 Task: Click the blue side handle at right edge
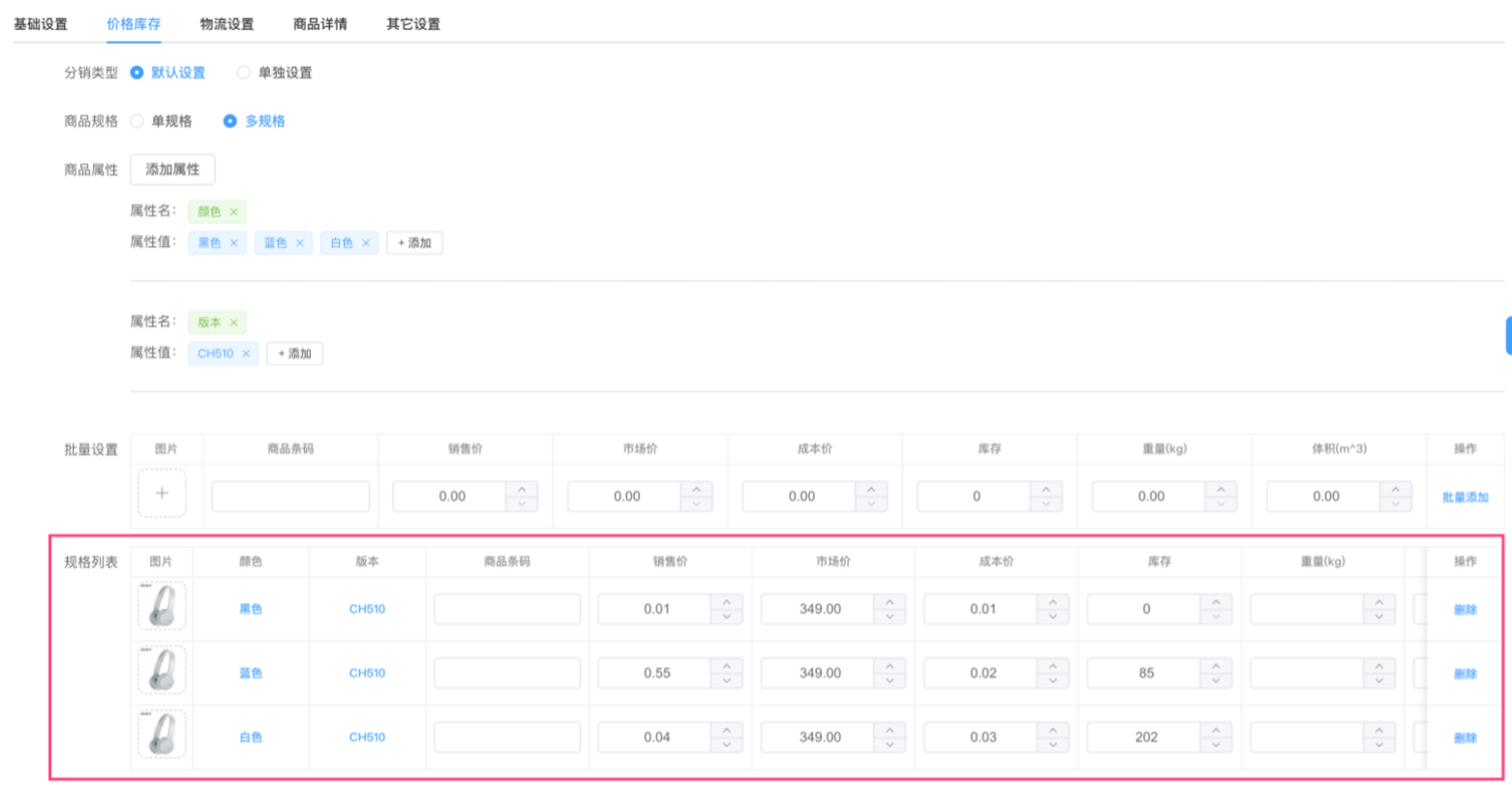coord(1507,336)
